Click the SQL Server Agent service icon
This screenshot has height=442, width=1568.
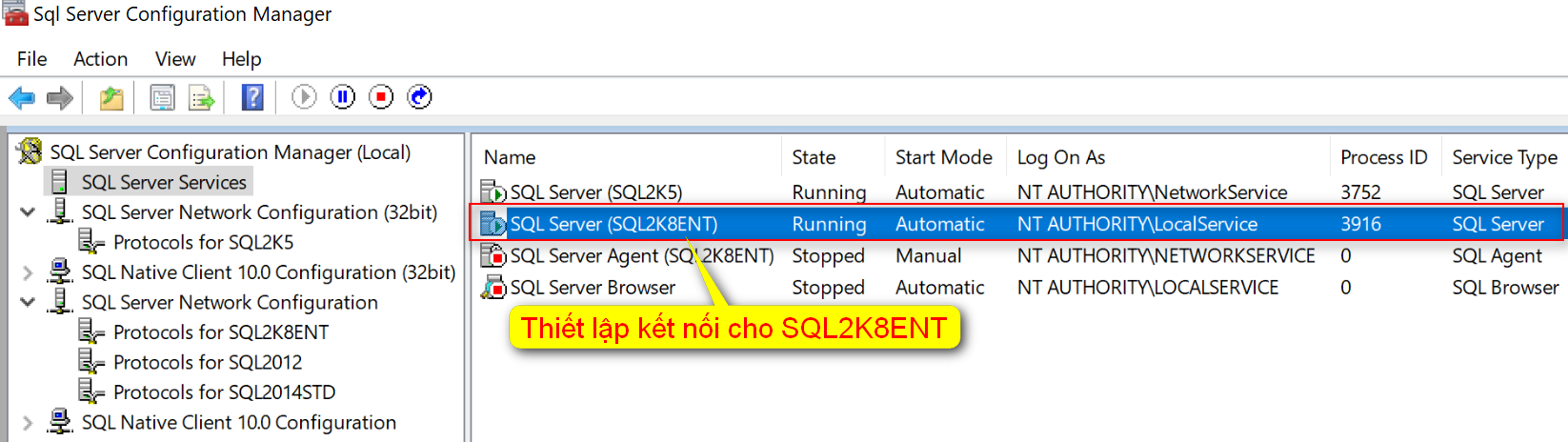tap(493, 255)
